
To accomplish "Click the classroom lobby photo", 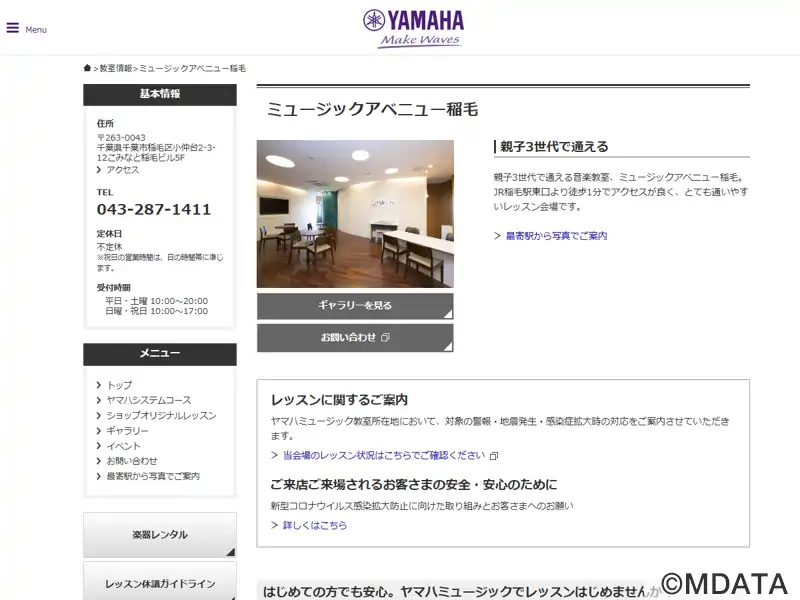I will point(355,214).
